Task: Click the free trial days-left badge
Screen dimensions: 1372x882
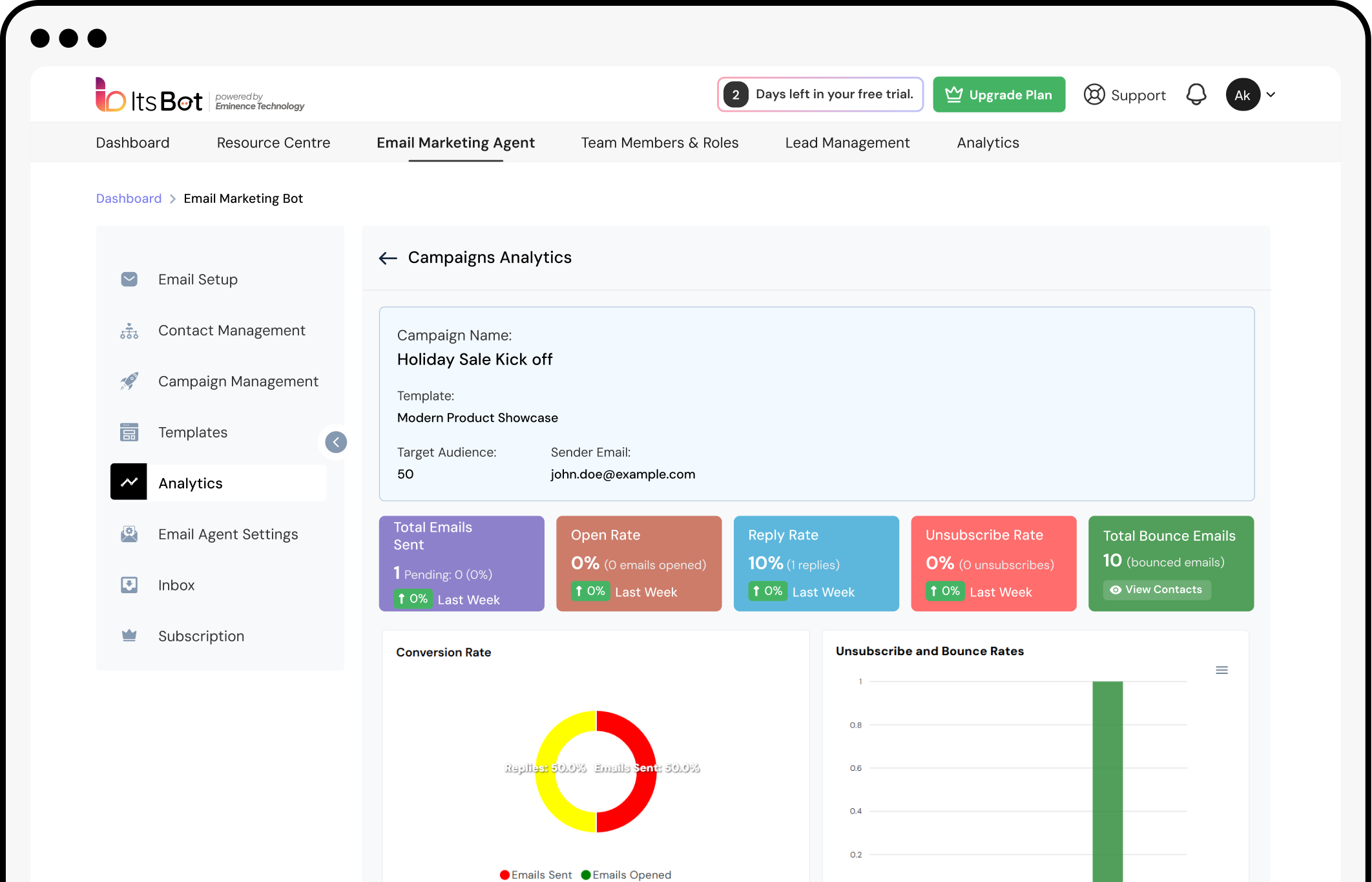Action: click(820, 95)
